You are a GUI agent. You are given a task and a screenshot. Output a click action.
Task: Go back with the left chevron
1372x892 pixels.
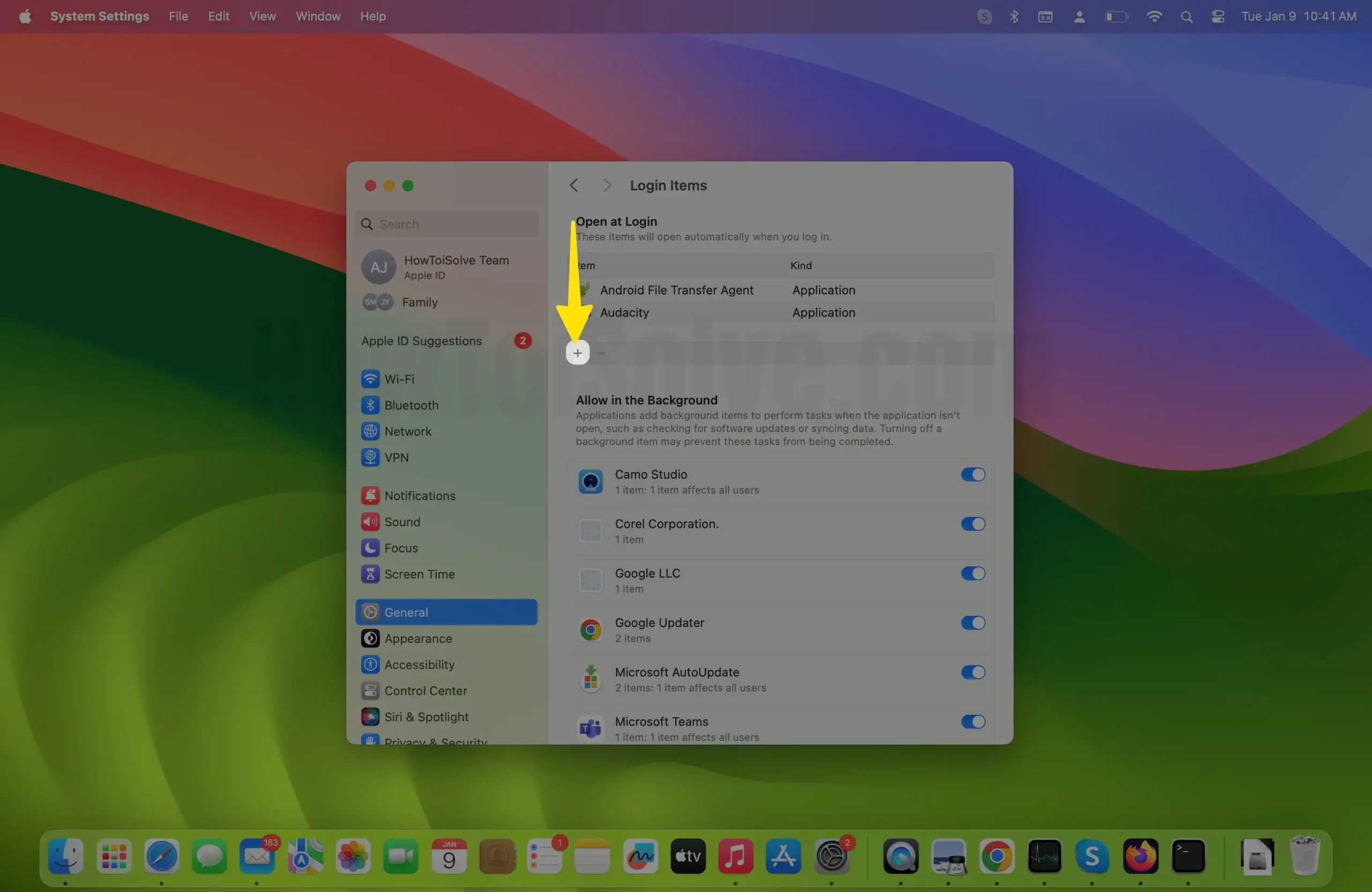(x=573, y=185)
